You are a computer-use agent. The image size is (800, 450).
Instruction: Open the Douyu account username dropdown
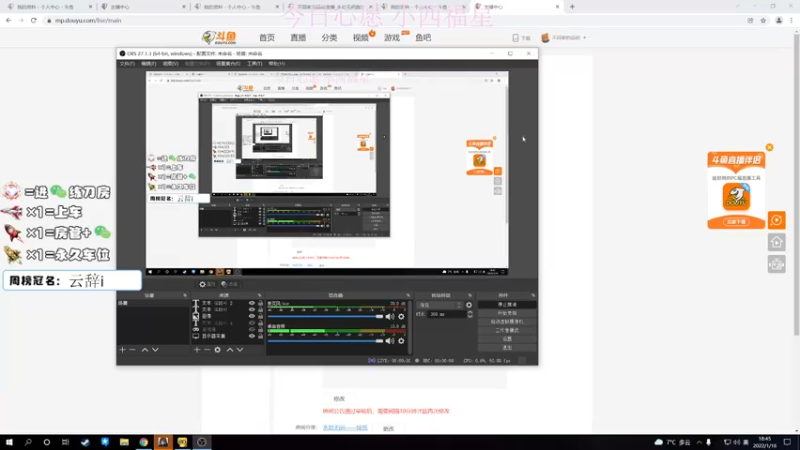pyautogui.click(x=563, y=38)
